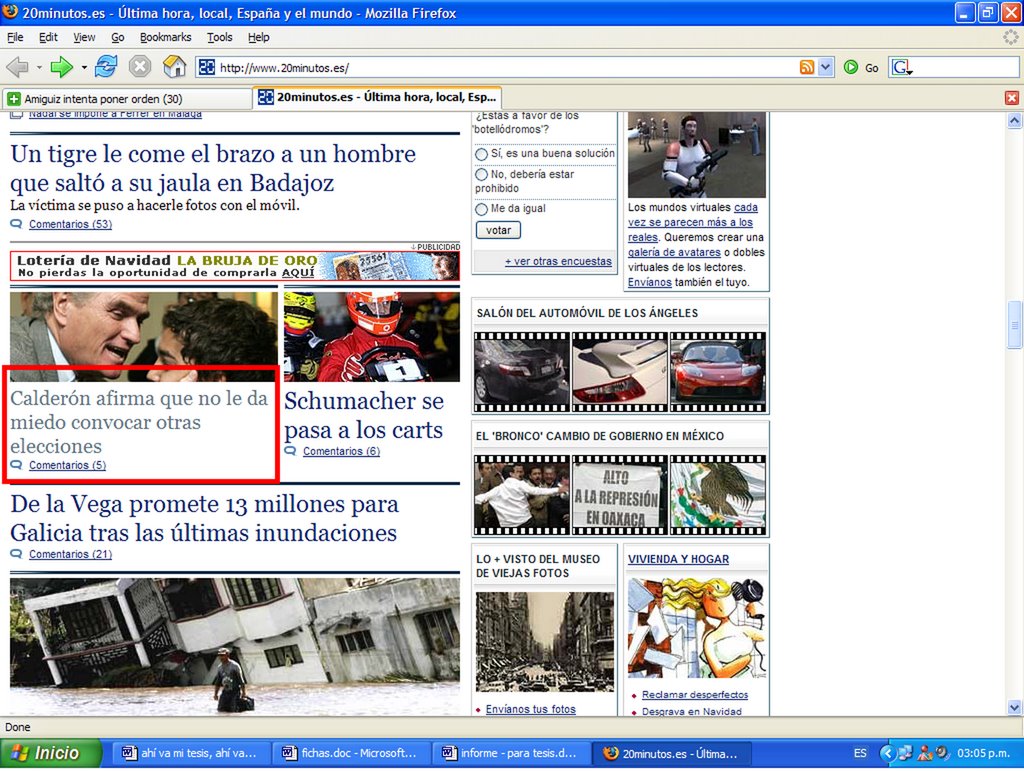Reload the page with the refresh icon
This screenshot has width=1024, height=771.
[106, 67]
